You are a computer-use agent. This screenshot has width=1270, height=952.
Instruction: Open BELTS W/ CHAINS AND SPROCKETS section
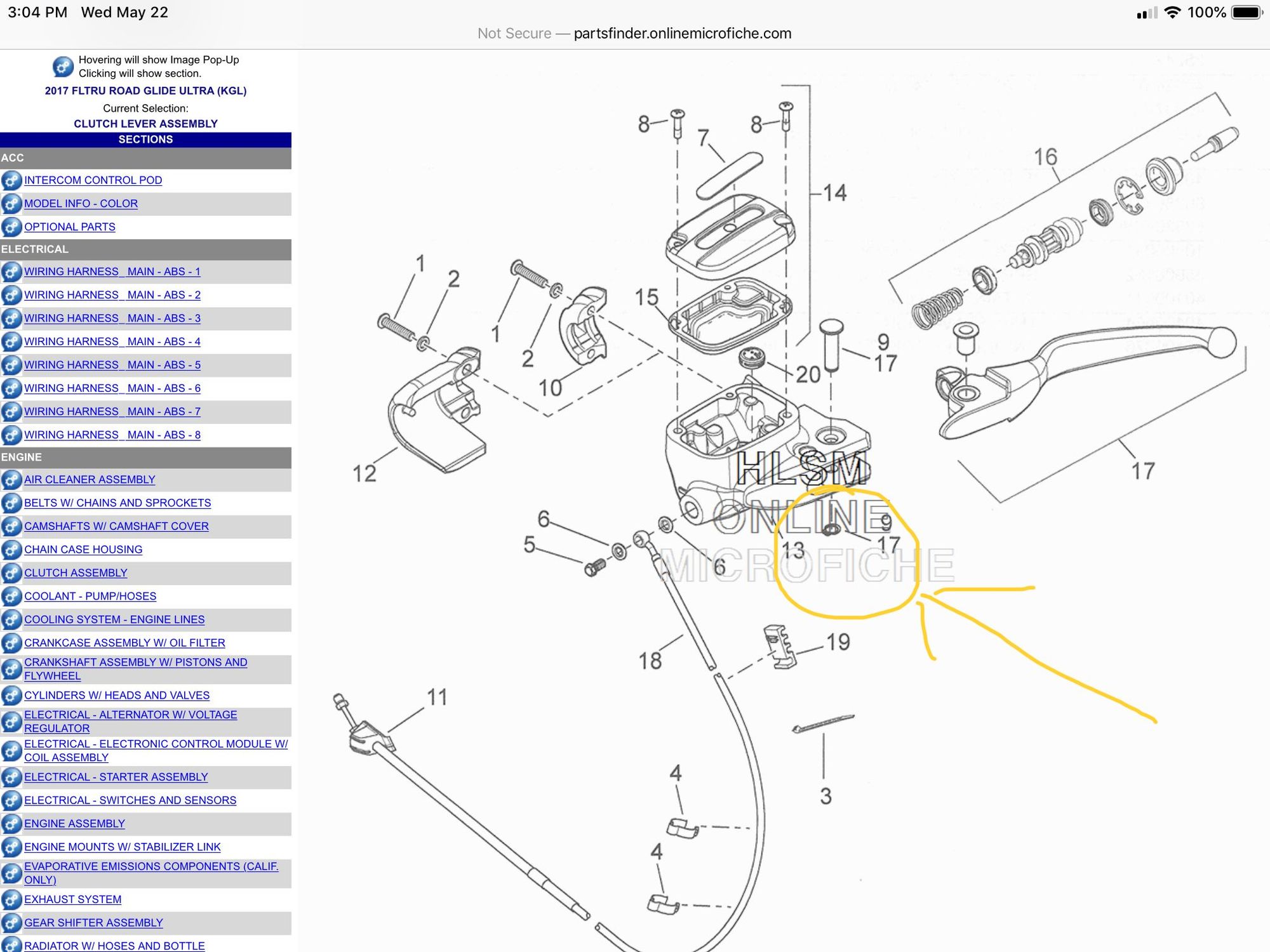click(x=117, y=503)
